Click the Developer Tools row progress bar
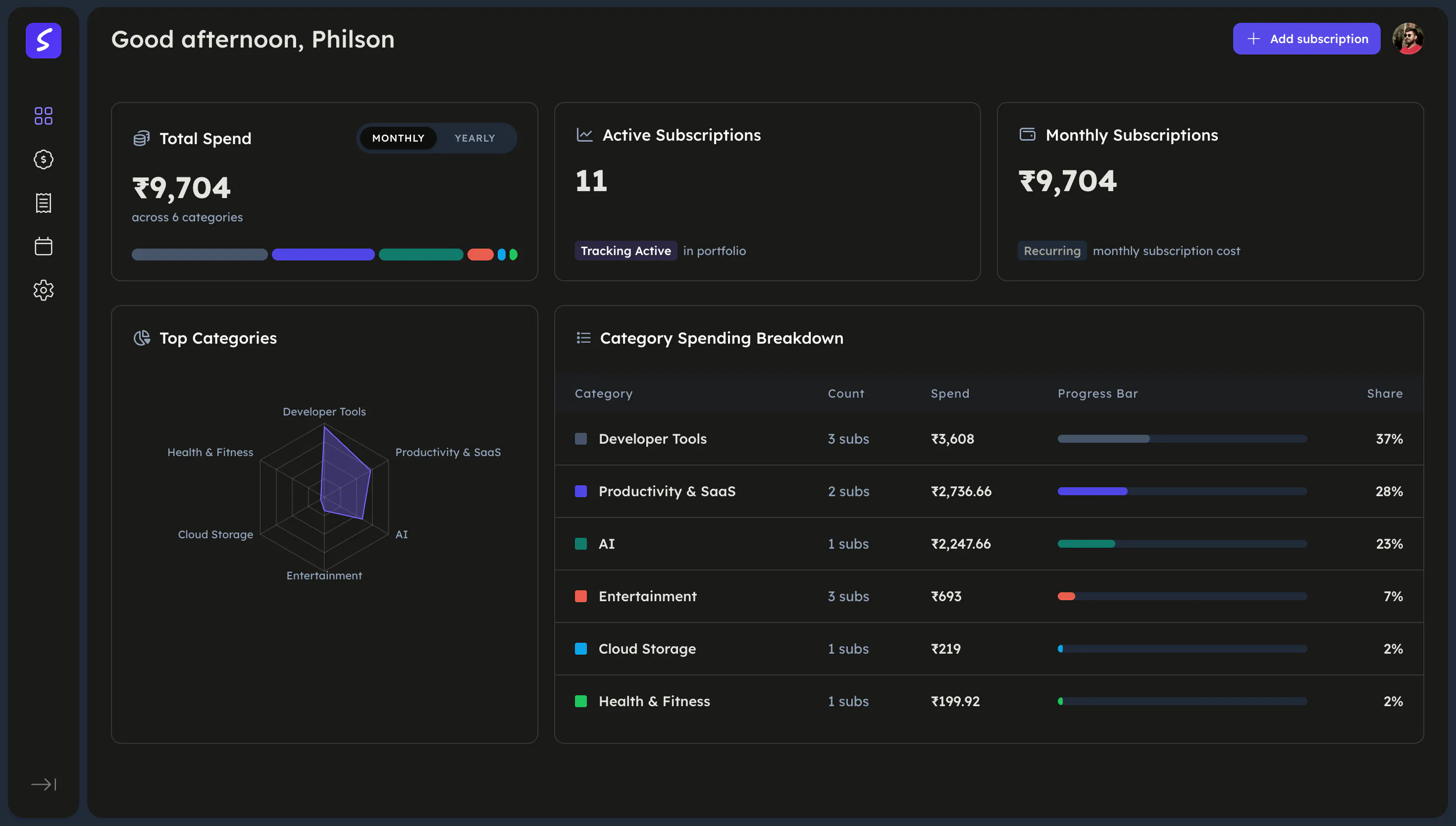The height and width of the screenshot is (826, 1456). point(1182,439)
